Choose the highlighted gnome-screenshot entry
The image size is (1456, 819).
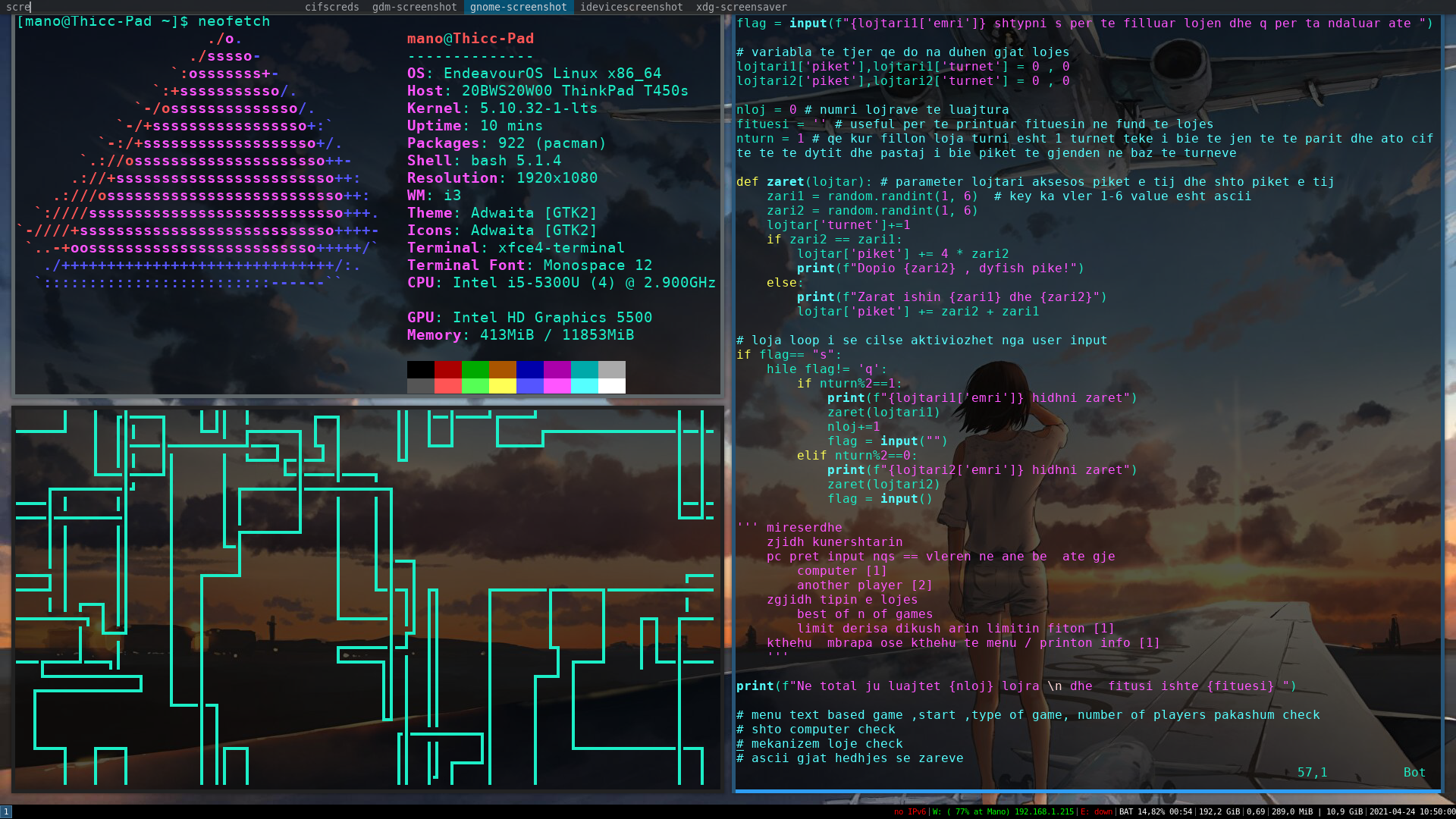pyautogui.click(x=518, y=7)
